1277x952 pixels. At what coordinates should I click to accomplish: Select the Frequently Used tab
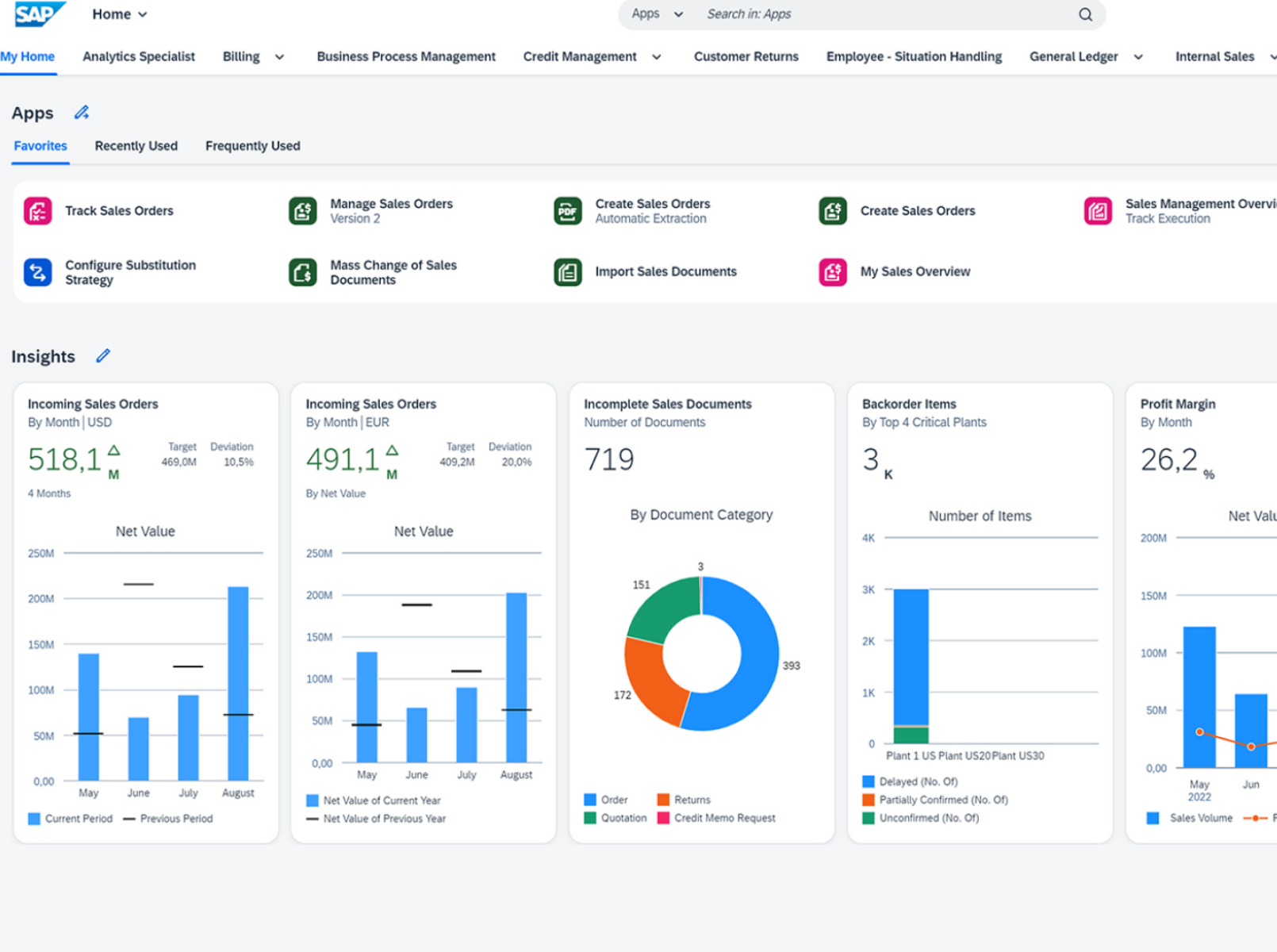pos(253,146)
